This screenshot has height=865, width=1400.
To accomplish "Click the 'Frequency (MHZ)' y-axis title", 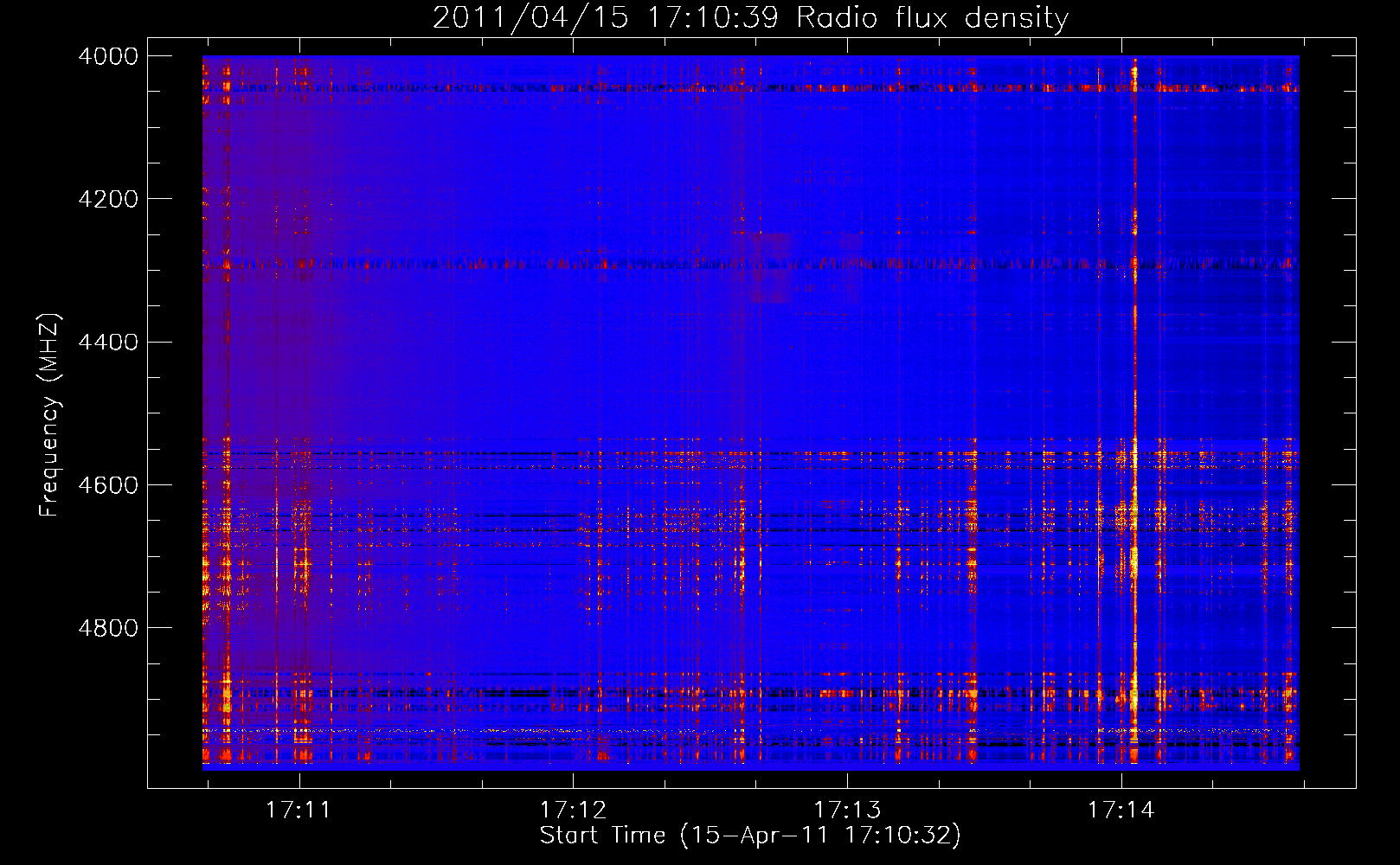I will pyautogui.click(x=50, y=415).
